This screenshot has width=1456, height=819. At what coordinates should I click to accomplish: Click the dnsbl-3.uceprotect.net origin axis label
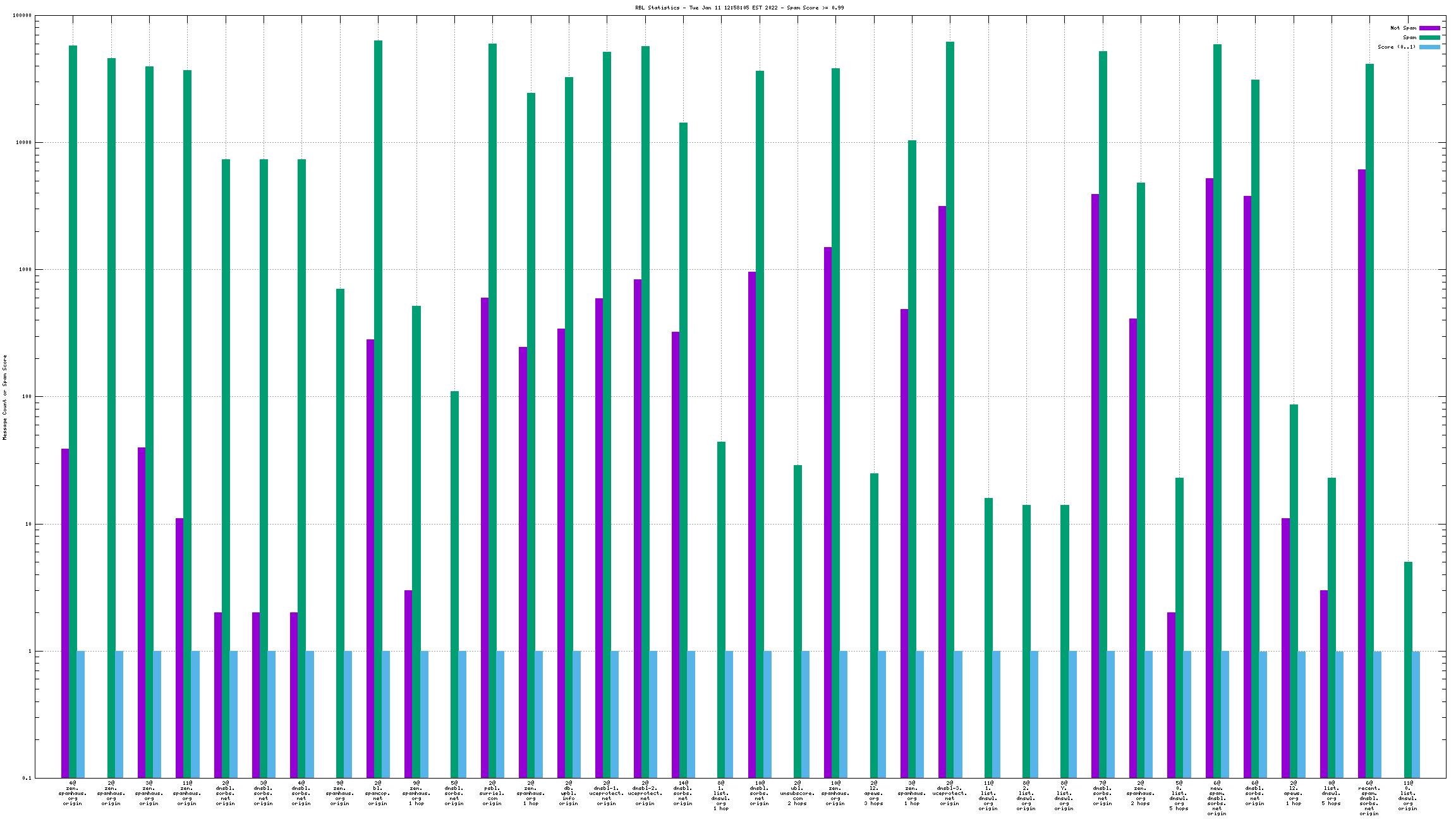tap(950, 793)
